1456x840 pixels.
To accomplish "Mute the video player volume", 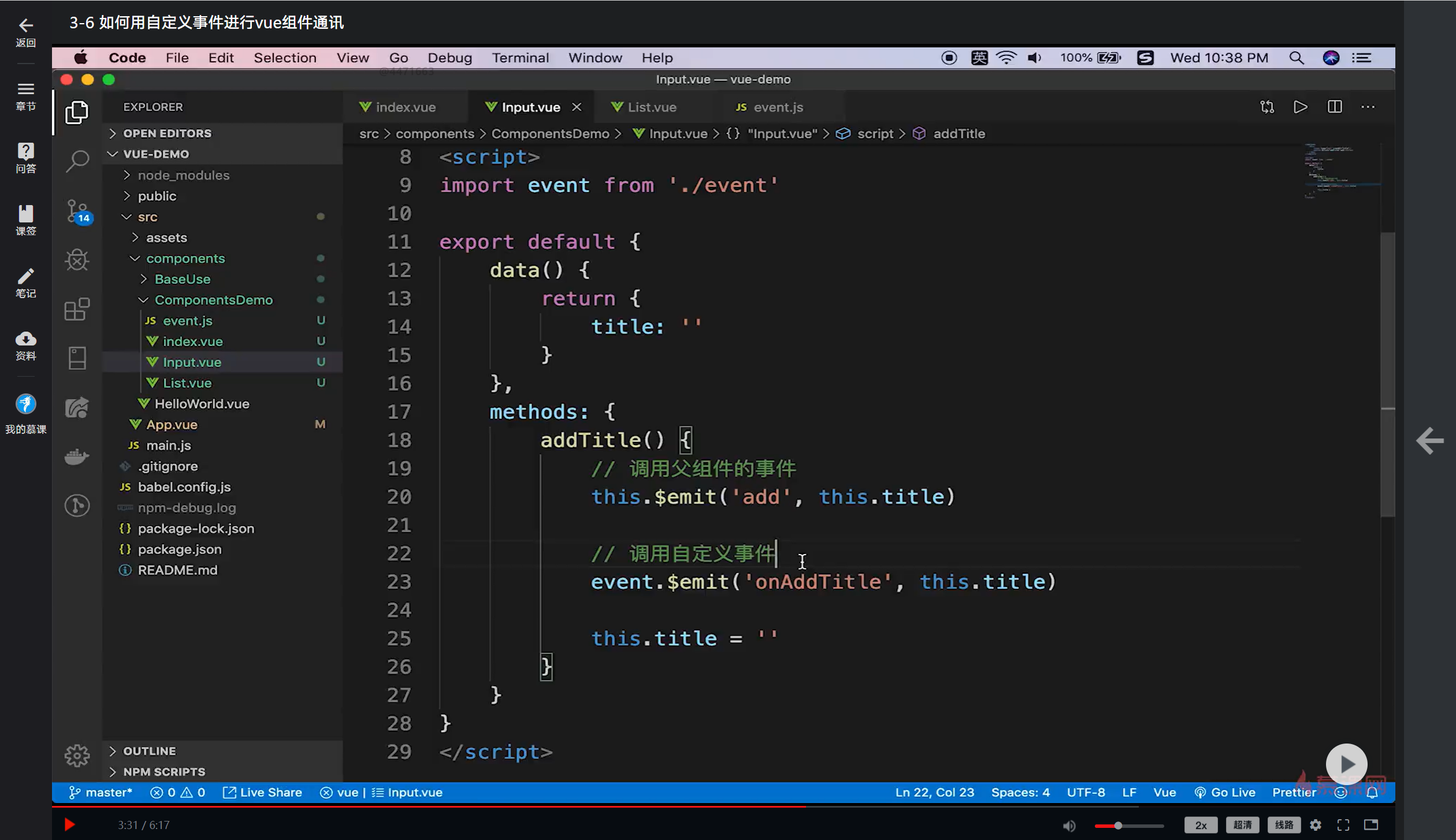I will [x=1069, y=826].
